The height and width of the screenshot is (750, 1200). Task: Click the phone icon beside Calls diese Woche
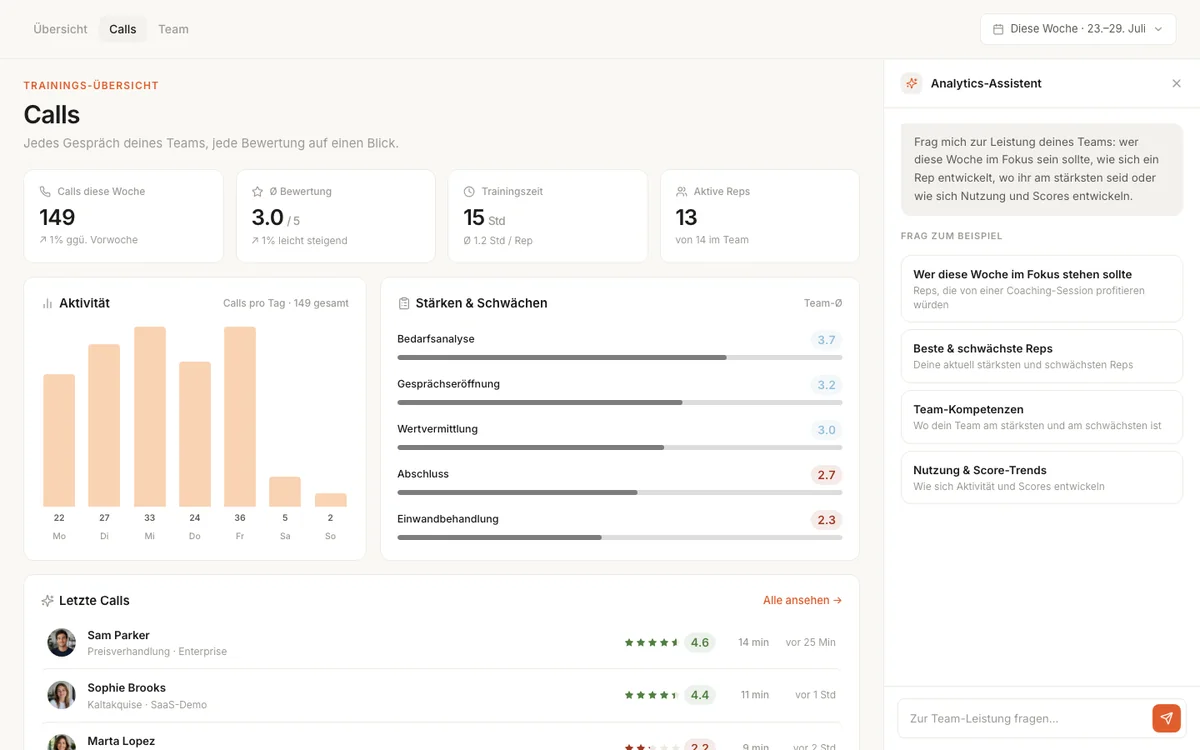(45, 191)
